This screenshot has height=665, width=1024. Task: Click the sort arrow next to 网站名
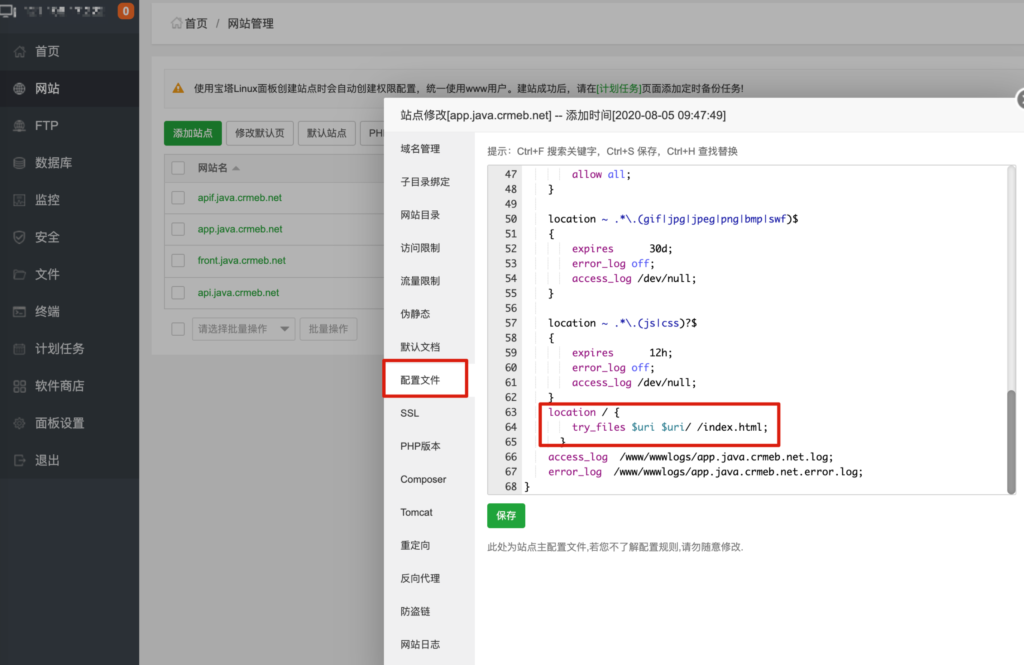point(236,169)
